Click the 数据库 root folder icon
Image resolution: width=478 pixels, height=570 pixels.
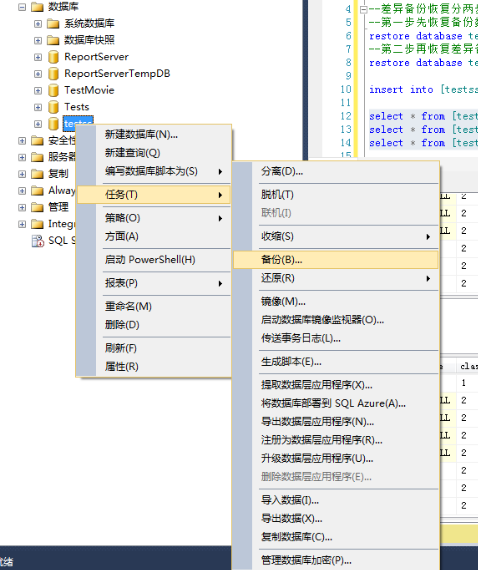click(37, 7)
